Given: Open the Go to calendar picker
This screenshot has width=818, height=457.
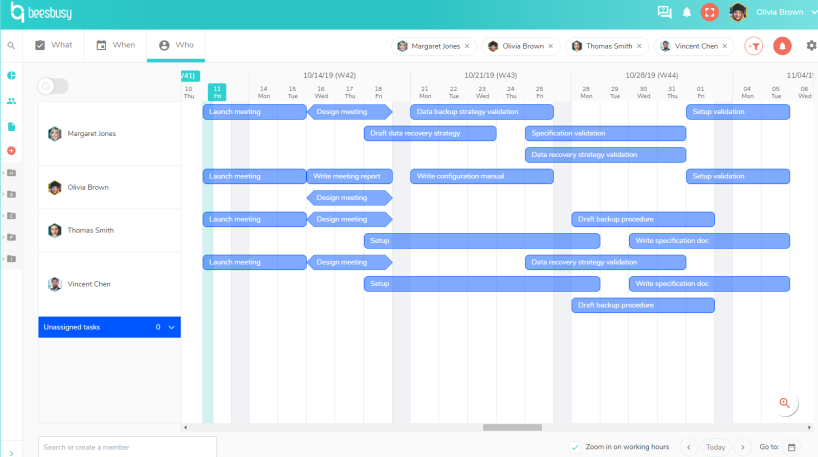Looking at the screenshot, I should tap(791, 447).
